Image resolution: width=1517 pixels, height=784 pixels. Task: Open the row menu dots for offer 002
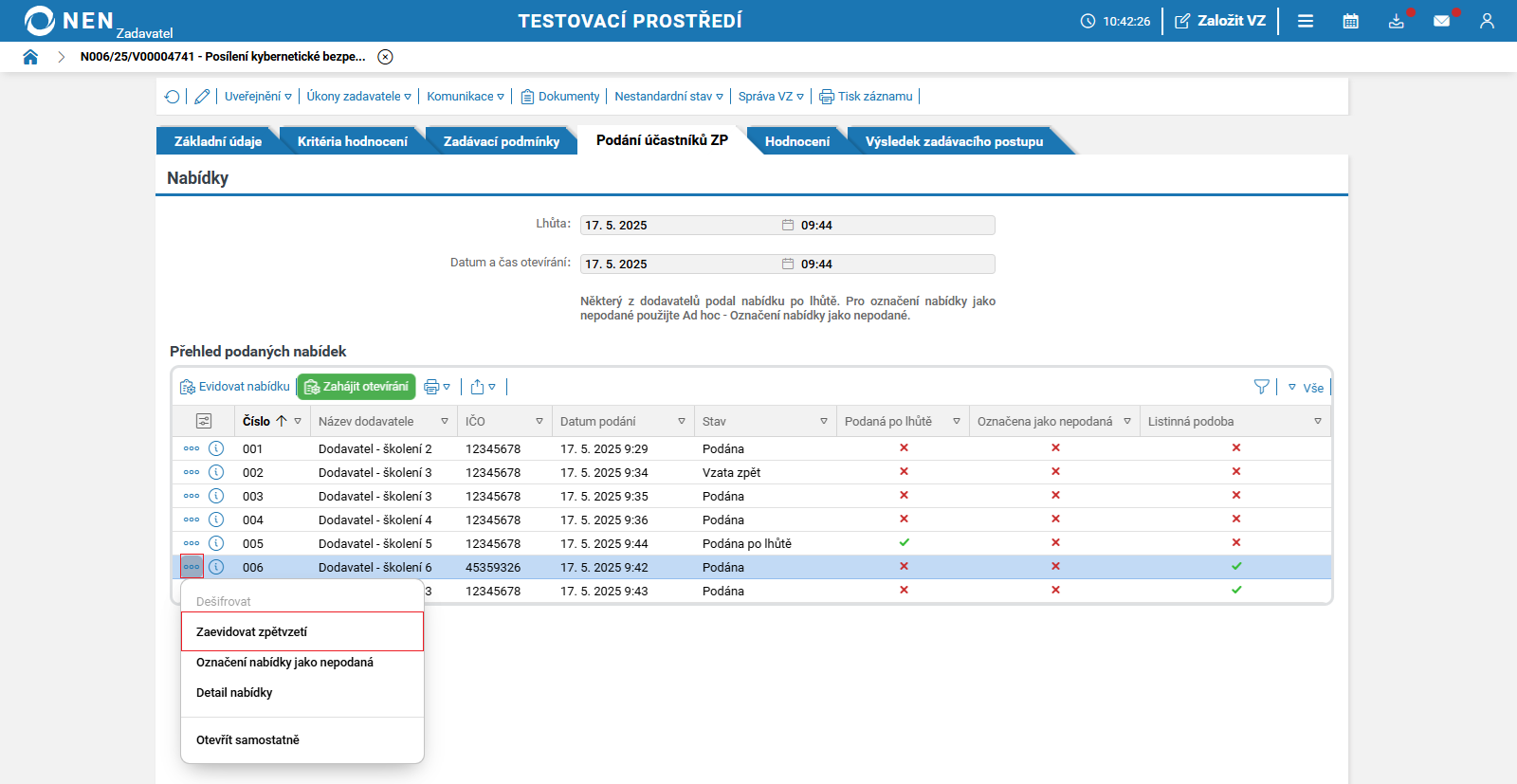[x=192, y=472]
